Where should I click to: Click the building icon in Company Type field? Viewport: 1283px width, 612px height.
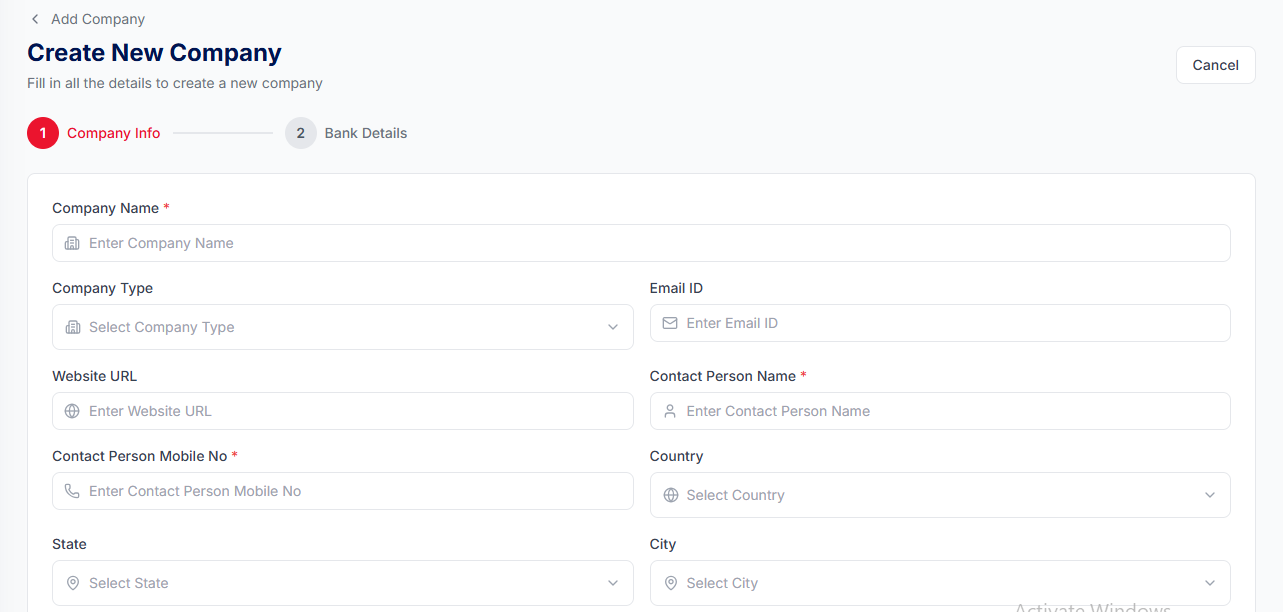coord(72,327)
